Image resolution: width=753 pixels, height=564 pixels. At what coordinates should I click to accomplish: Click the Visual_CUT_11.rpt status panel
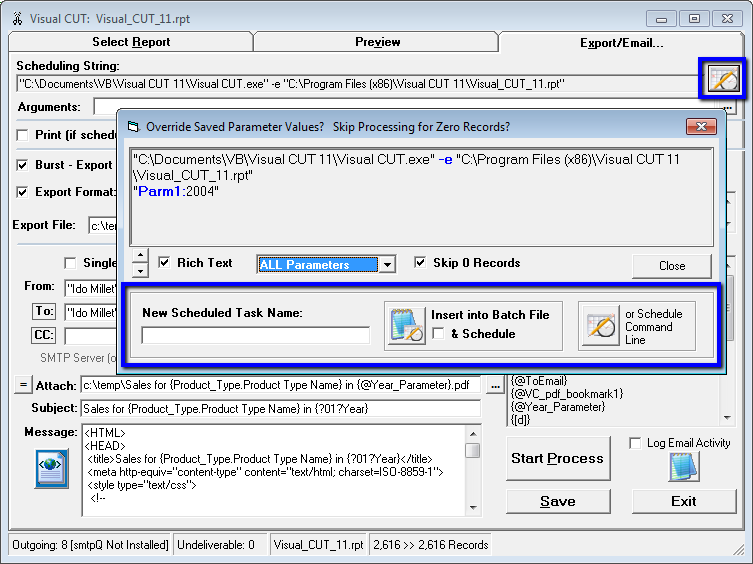tap(318, 545)
